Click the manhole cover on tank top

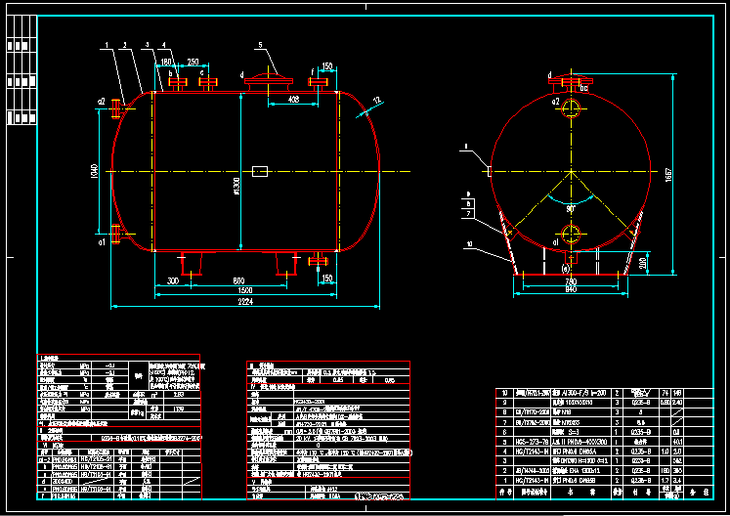point(270,79)
